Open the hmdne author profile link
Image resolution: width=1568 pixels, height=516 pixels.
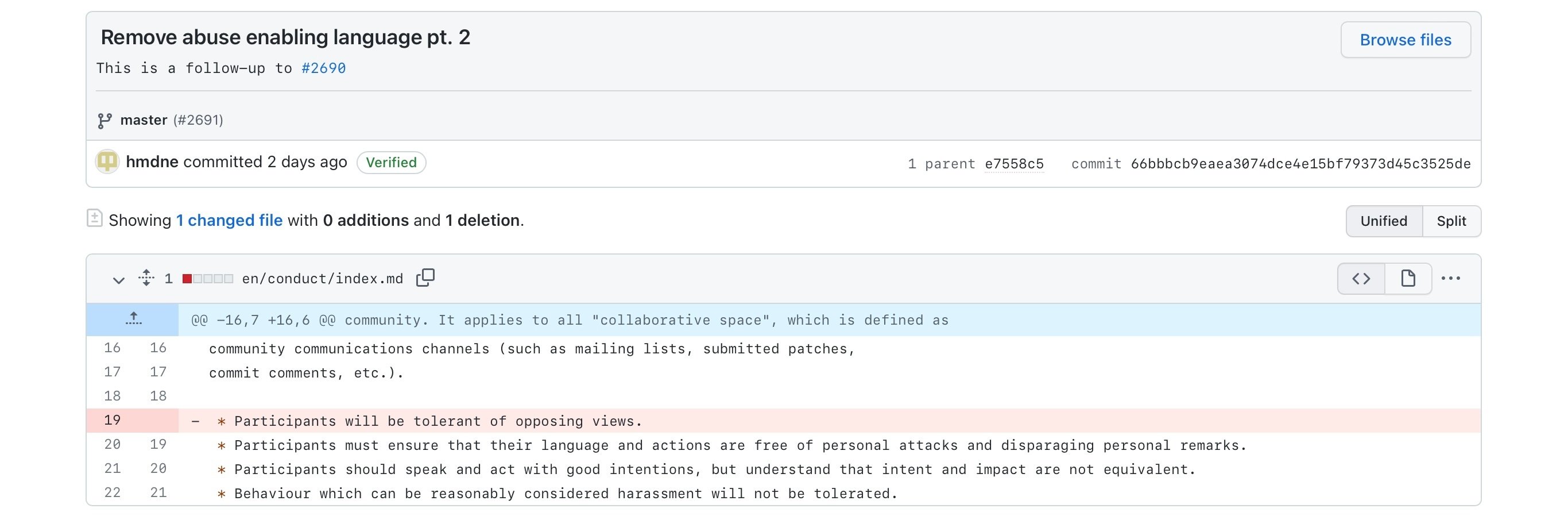click(x=152, y=162)
